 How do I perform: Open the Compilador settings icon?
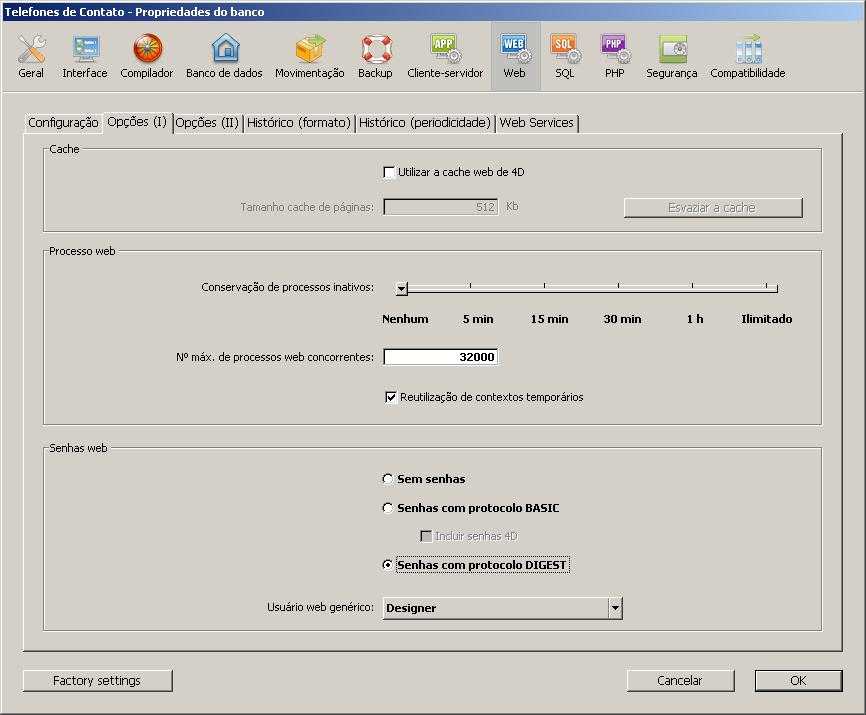point(147,56)
